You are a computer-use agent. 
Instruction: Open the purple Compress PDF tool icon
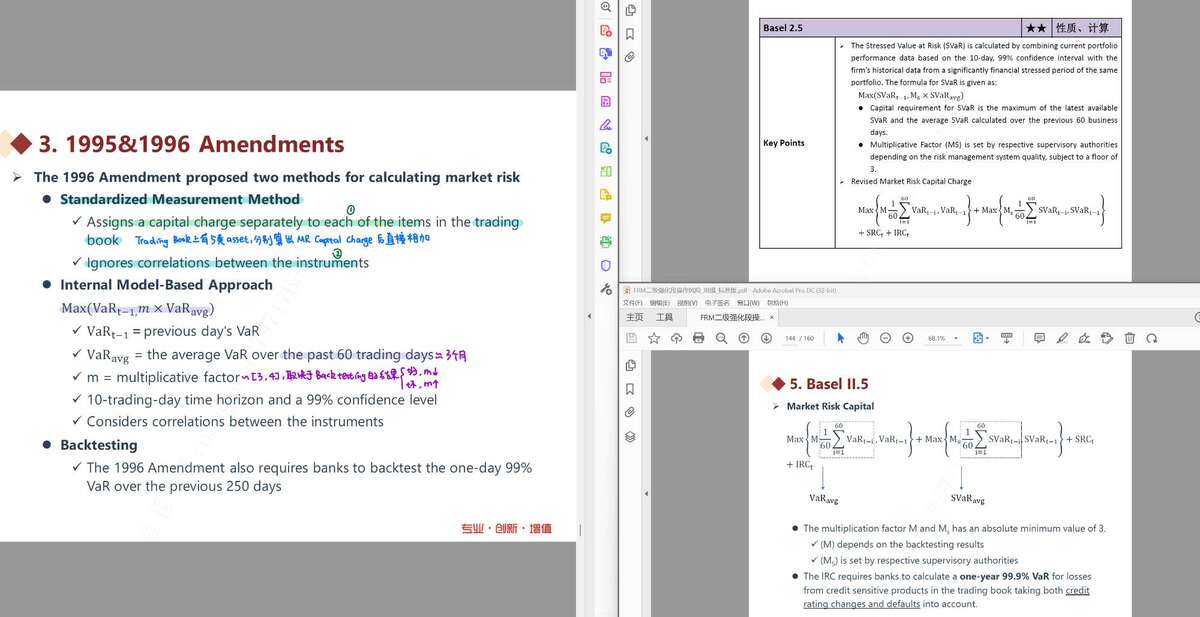[605, 101]
